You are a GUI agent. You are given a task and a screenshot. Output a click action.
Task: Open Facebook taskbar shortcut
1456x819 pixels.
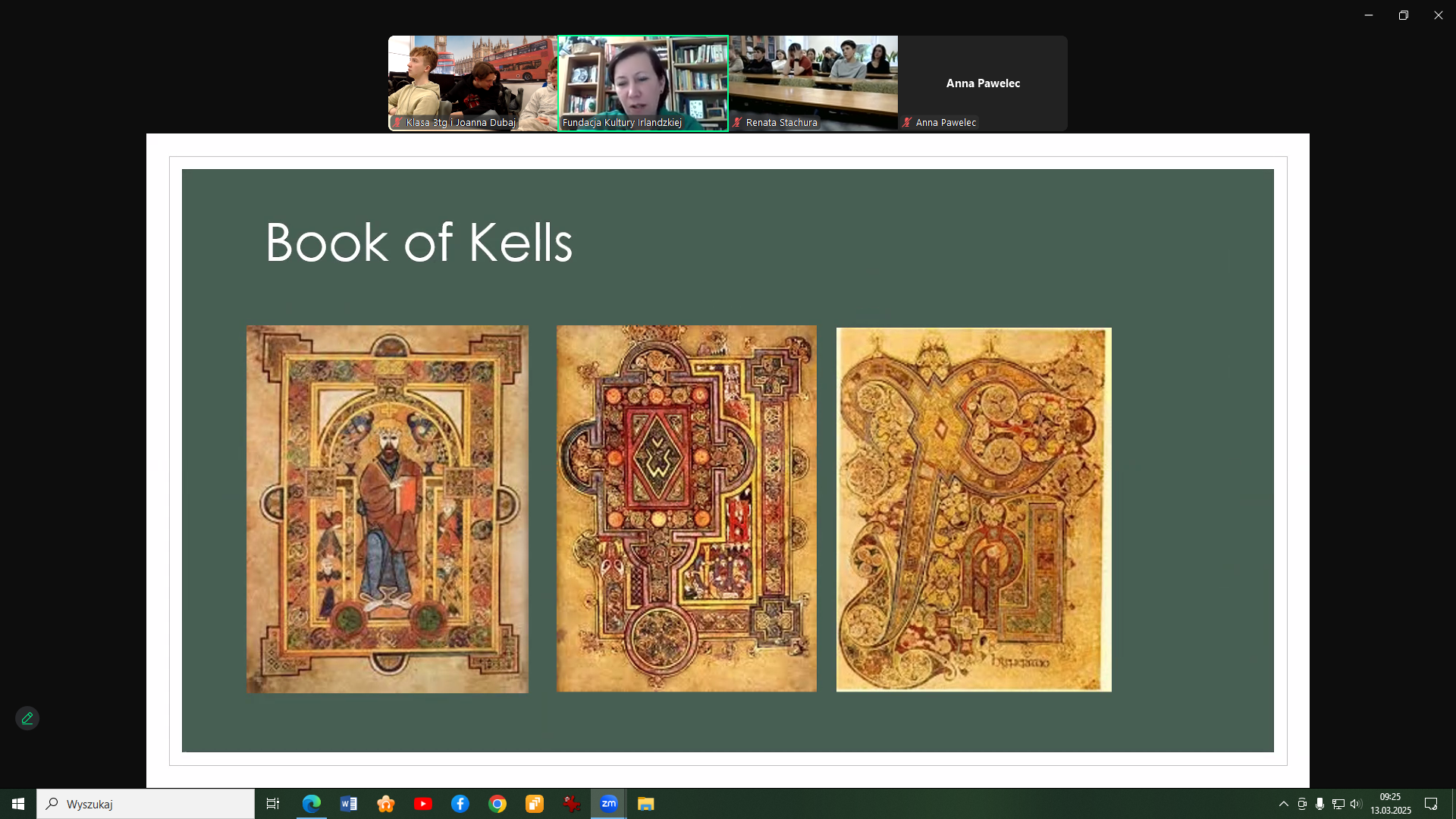tap(460, 804)
